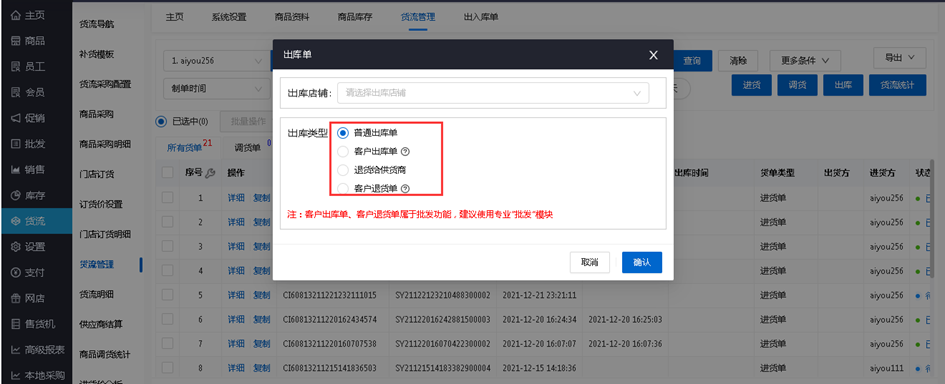
Task: Check the select-all checkbox in table header
Action: click(168, 173)
